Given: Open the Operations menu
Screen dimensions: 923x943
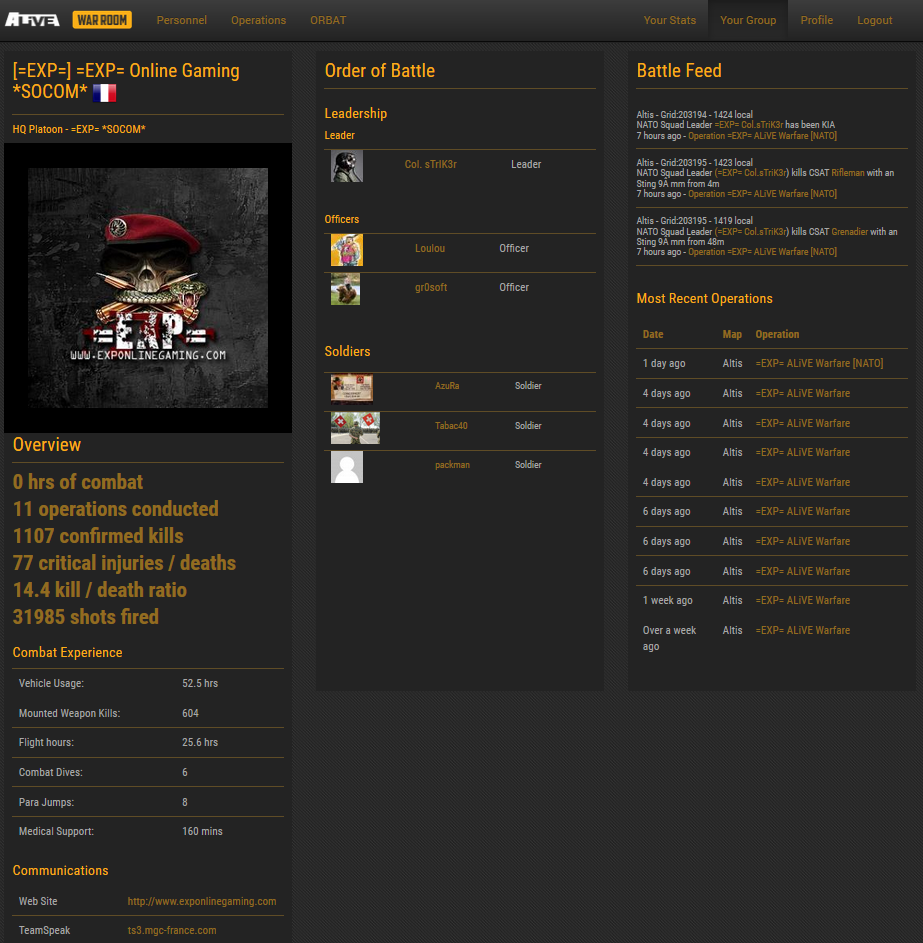Looking at the screenshot, I should click(258, 20).
